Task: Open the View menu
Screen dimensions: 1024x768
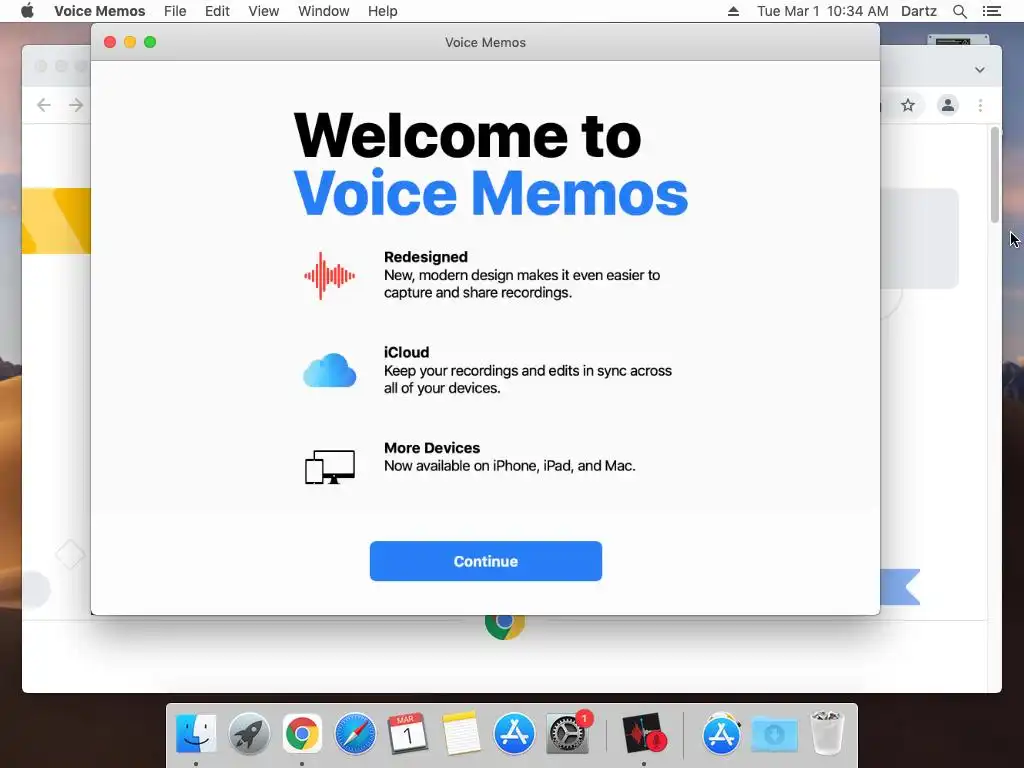Action: click(x=263, y=11)
